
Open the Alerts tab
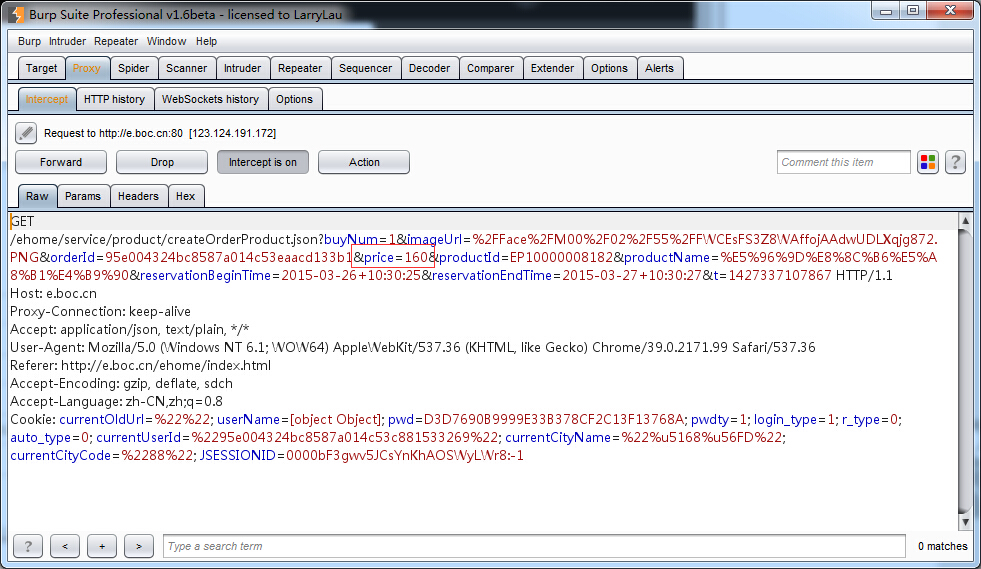click(x=659, y=68)
